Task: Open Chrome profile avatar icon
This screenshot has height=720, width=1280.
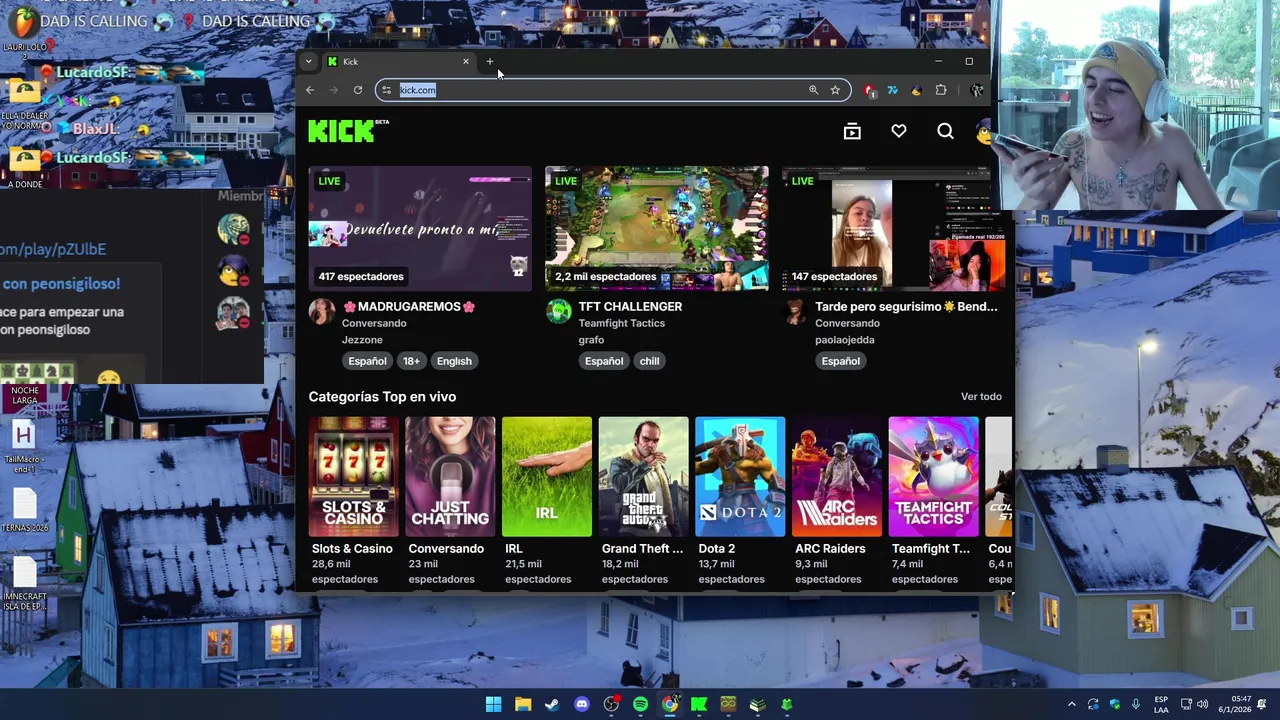Action: point(977,90)
